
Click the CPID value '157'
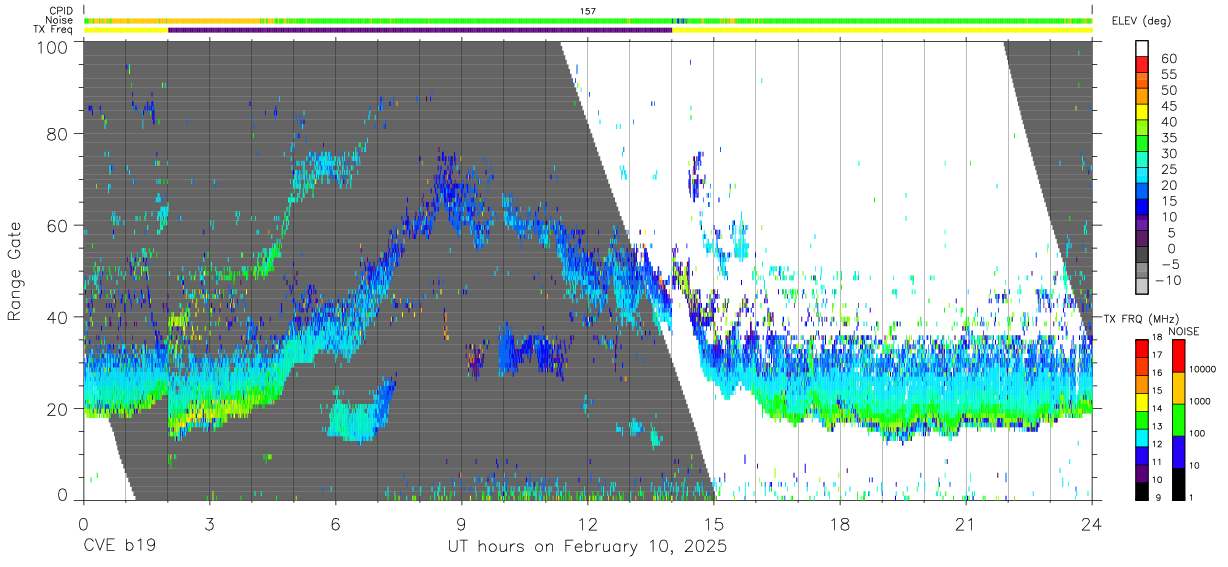pos(588,11)
